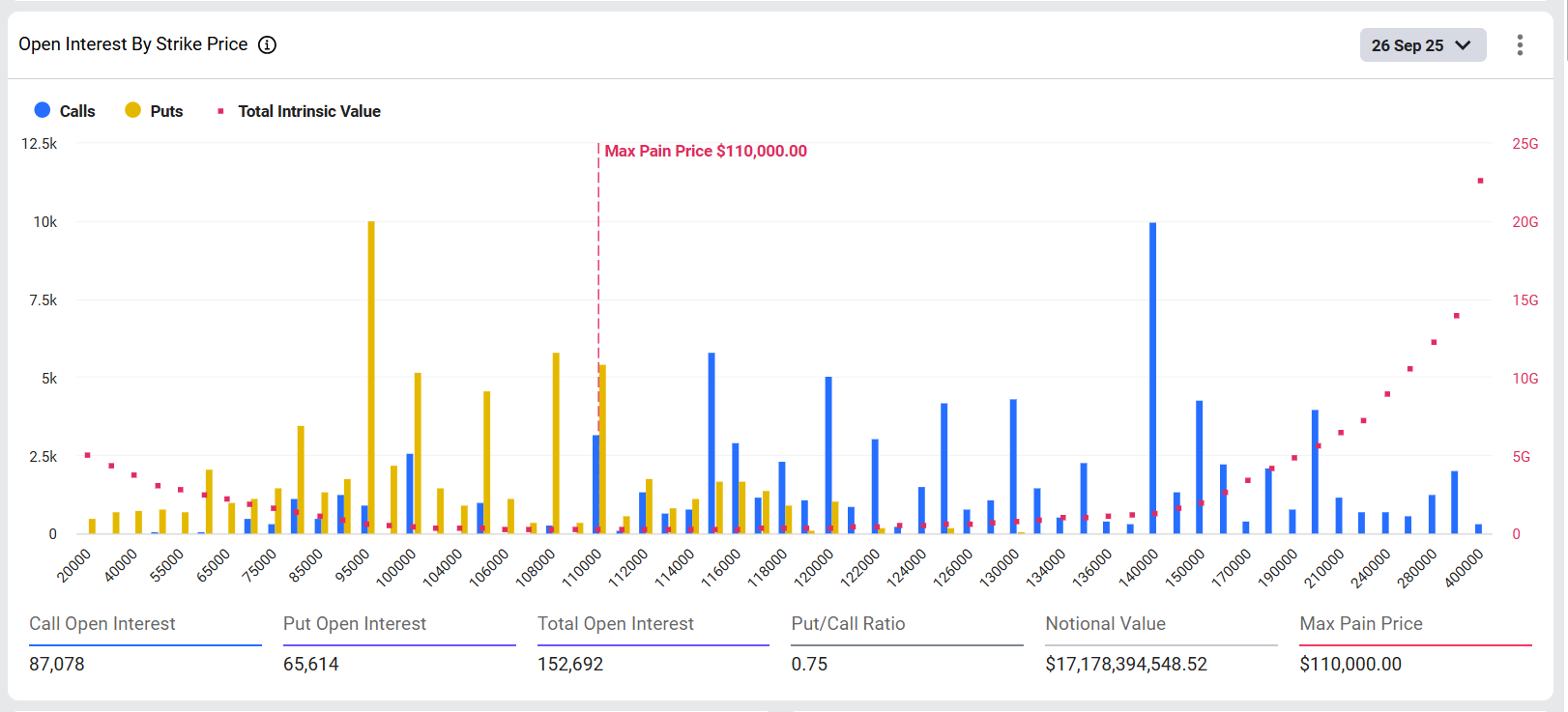Click the Put/Call Ratio stat heading
Viewport: 1568px width, 712px height.
coord(848,624)
